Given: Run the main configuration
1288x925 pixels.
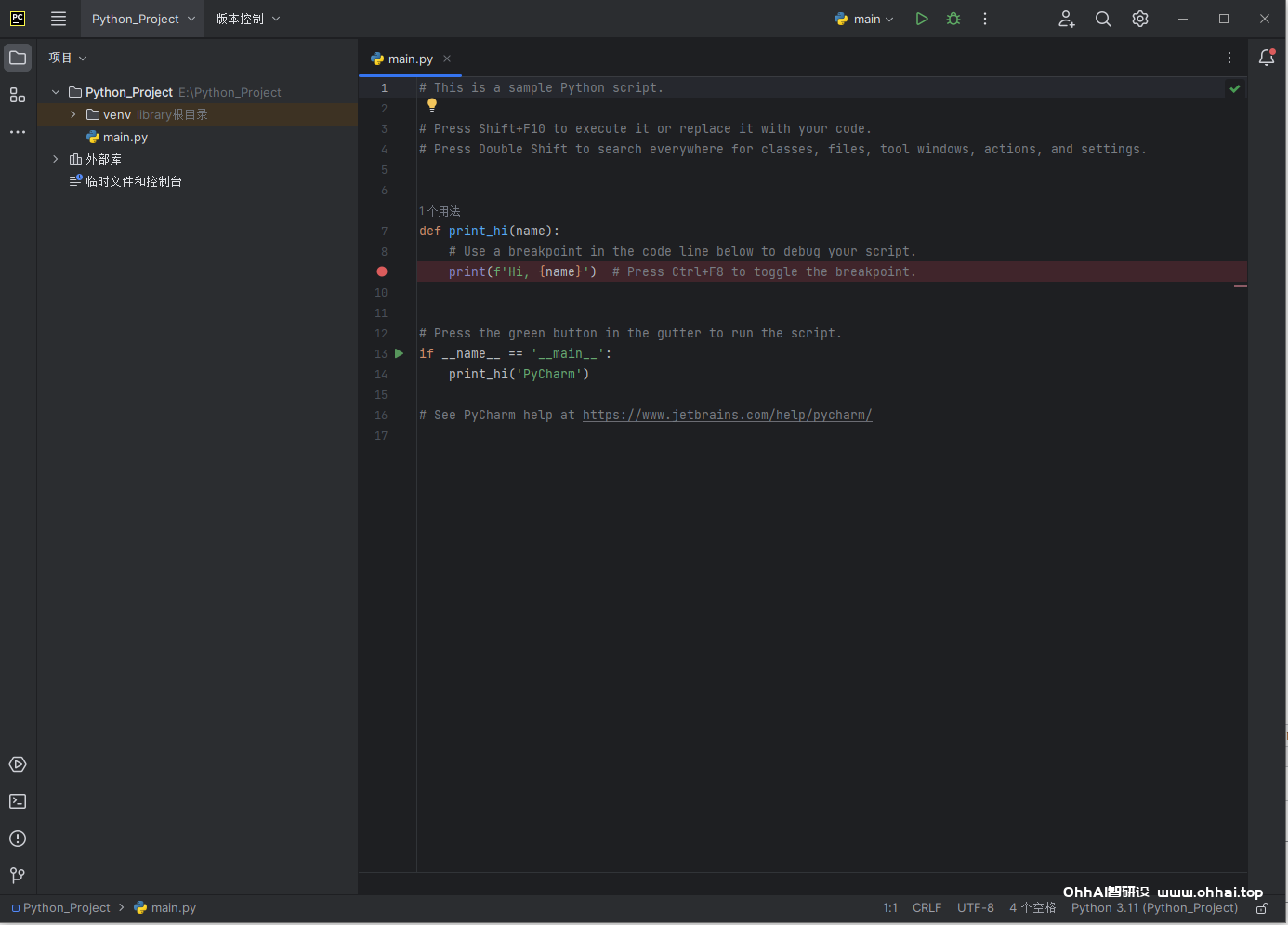Looking at the screenshot, I should pos(922,19).
